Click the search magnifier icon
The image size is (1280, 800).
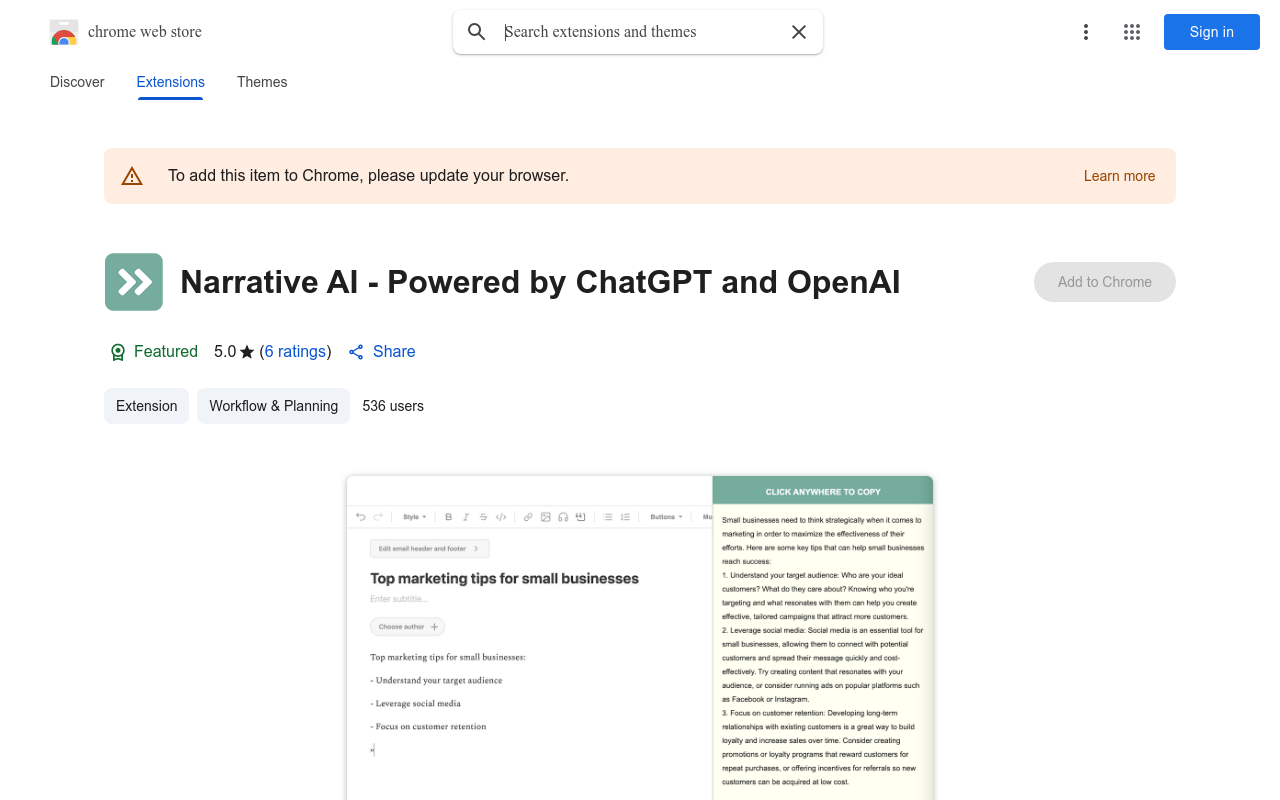click(x=477, y=32)
